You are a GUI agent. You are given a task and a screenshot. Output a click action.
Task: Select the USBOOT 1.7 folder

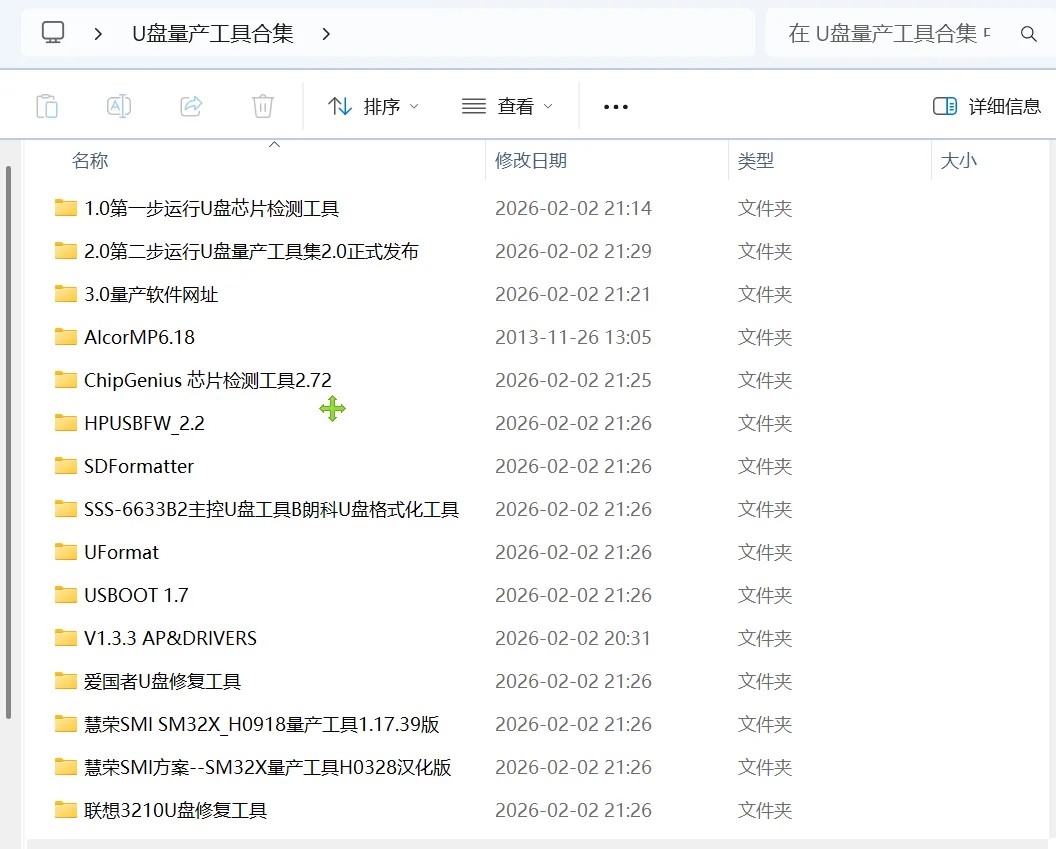click(x=136, y=595)
